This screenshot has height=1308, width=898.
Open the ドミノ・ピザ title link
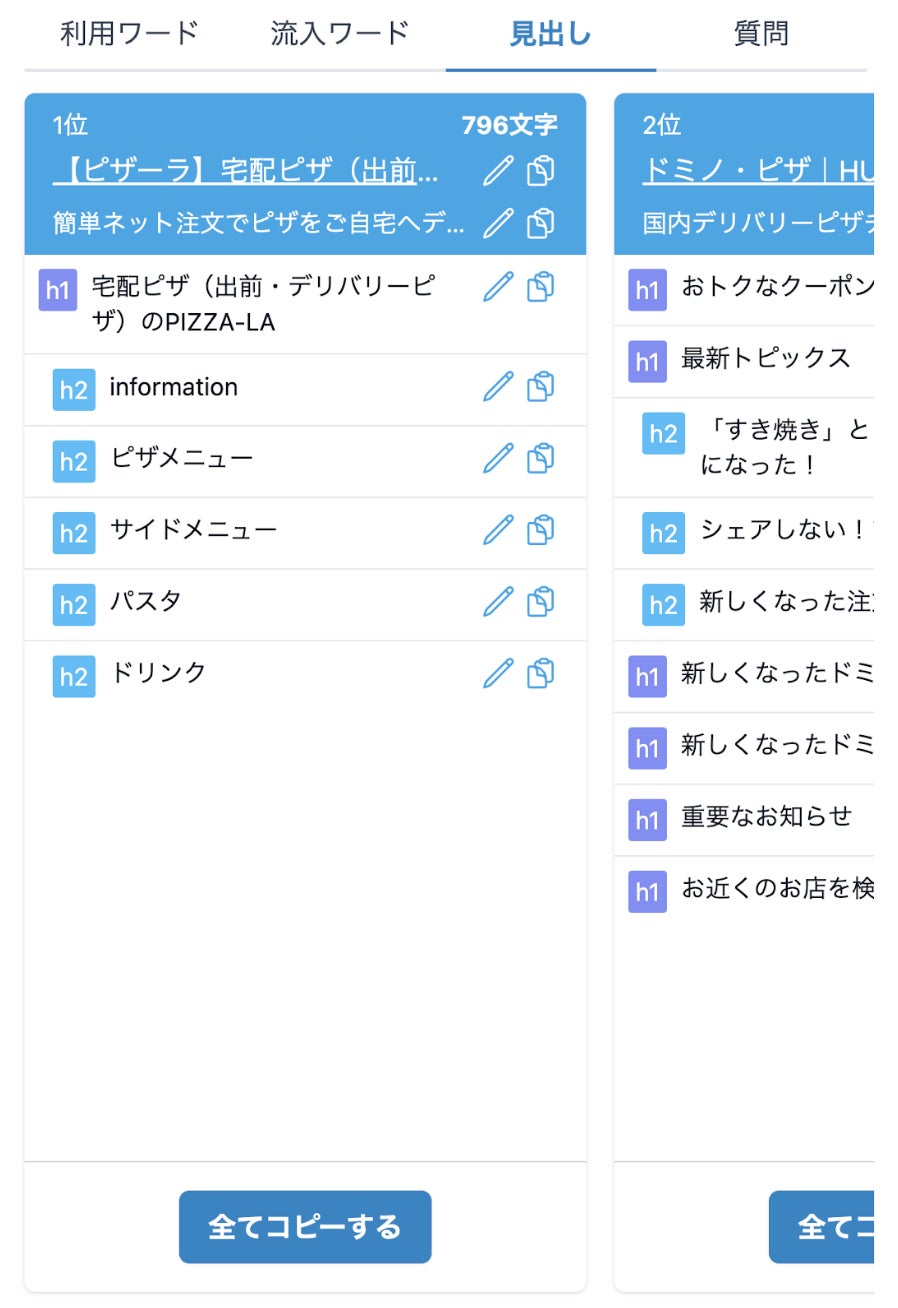click(x=758, y=172)
